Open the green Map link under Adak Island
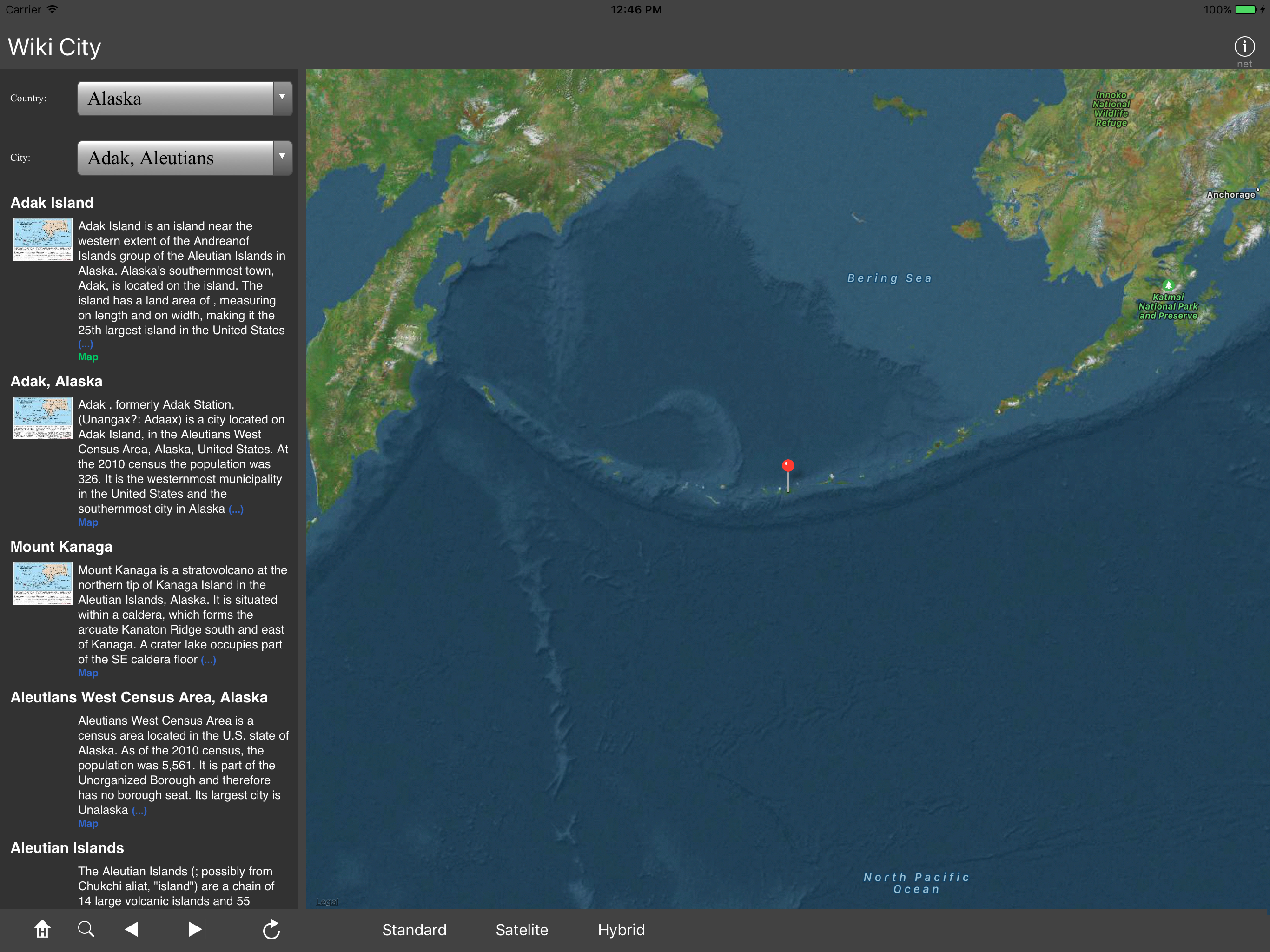Screen dimensions: 1270x952 [x=88, y=357]
